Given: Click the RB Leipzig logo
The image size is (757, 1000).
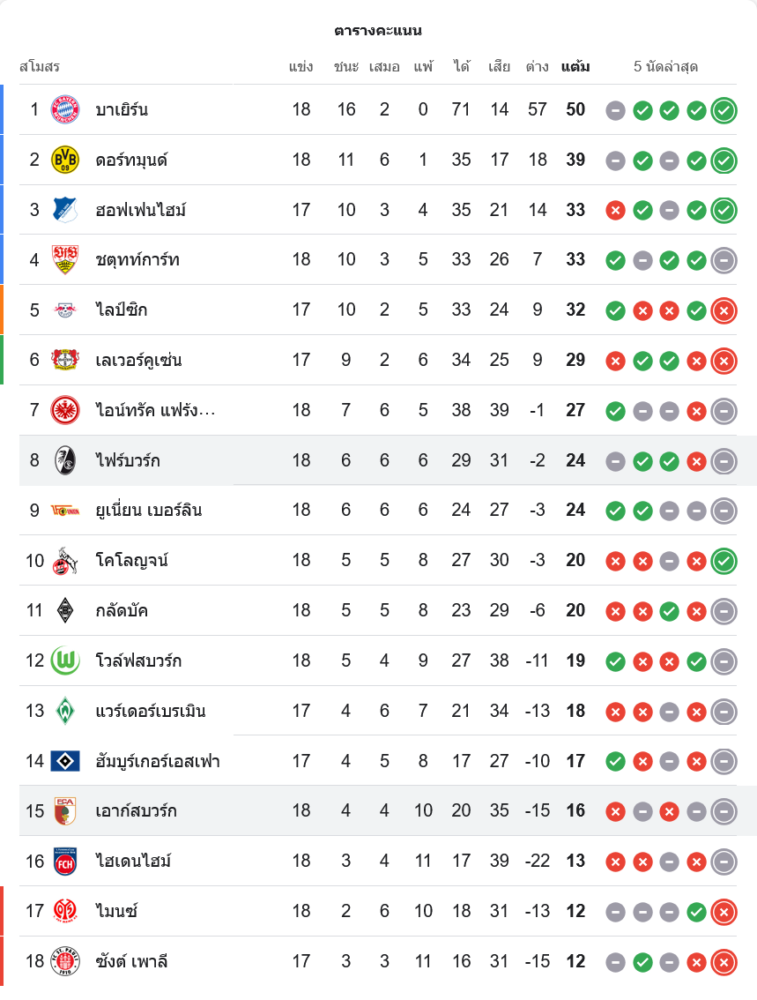Looking at the screenshot, I should (65, 310).
